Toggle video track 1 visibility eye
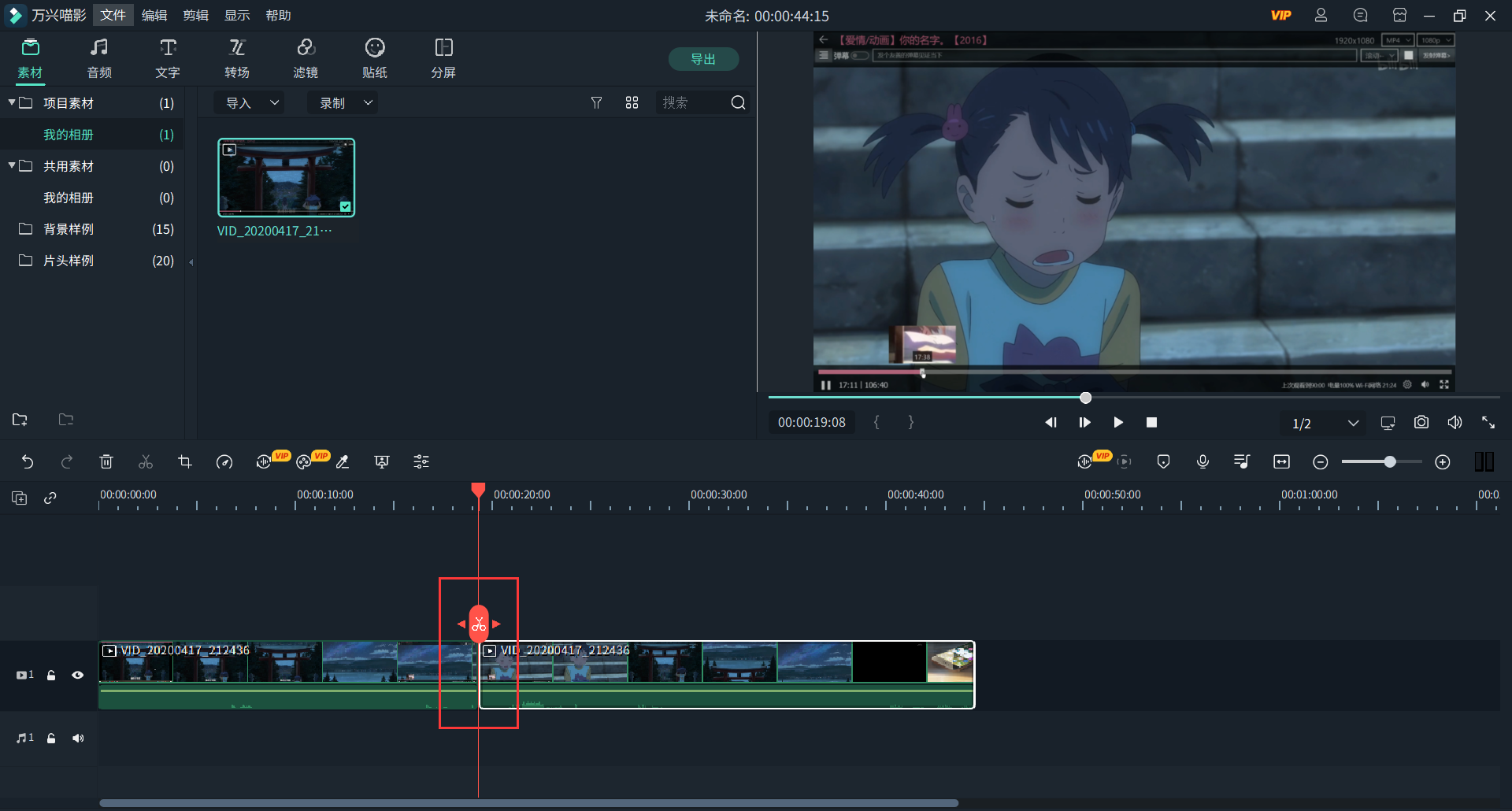This screenshot has width=1512, height=811. click(78, 675)
